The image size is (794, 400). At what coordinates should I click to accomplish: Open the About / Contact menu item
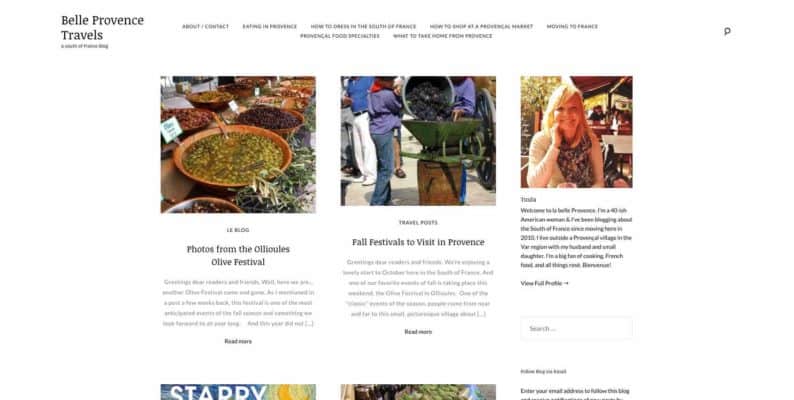click(x=205, y=26)
